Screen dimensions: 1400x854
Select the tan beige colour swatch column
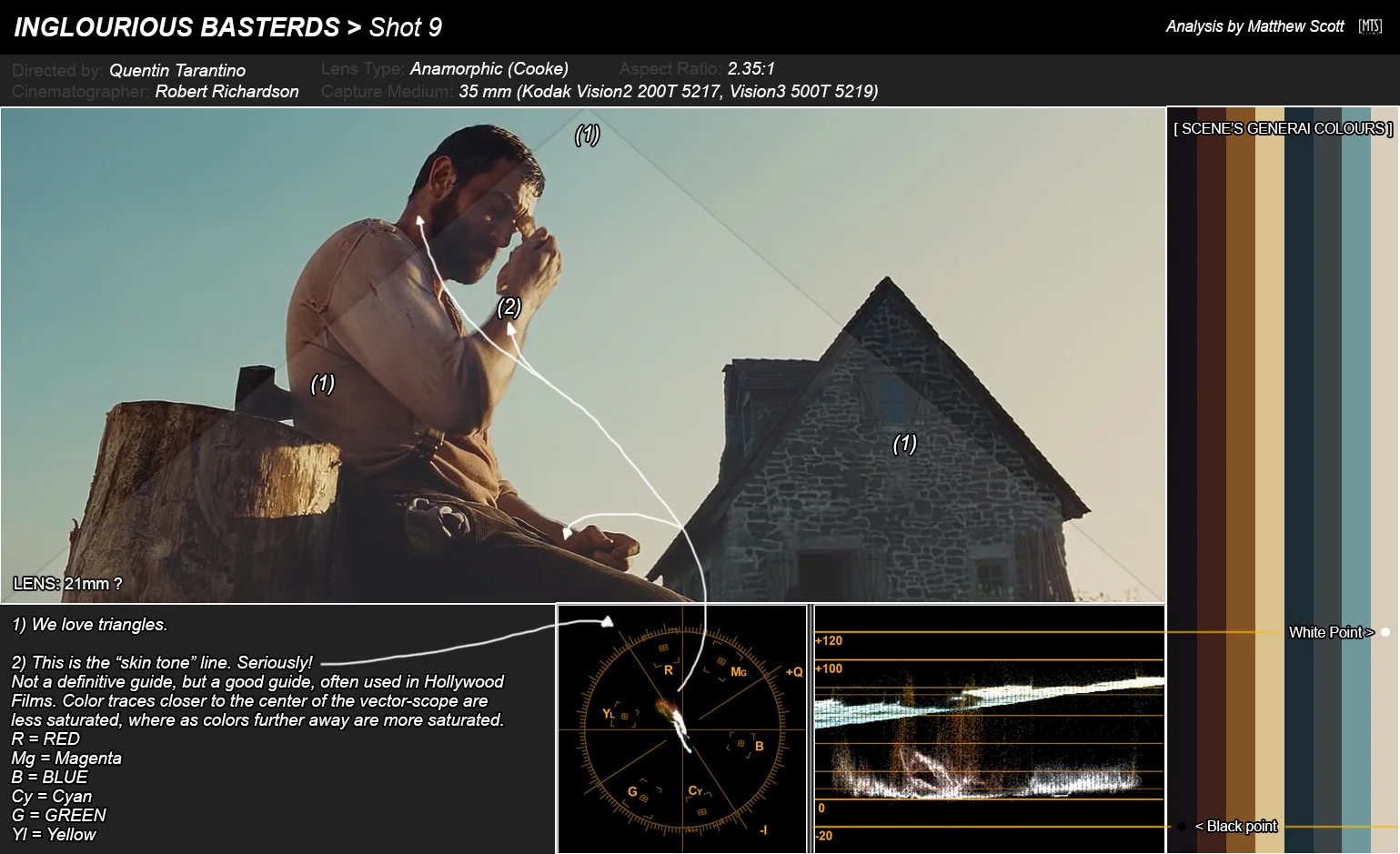(x=1270, y=480)
